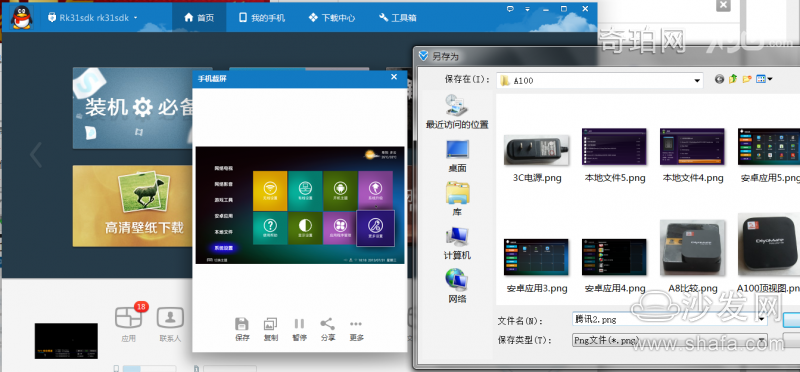Close the 手机截屏 screenshot window
The image size is (800, 372).
[394, 77]
